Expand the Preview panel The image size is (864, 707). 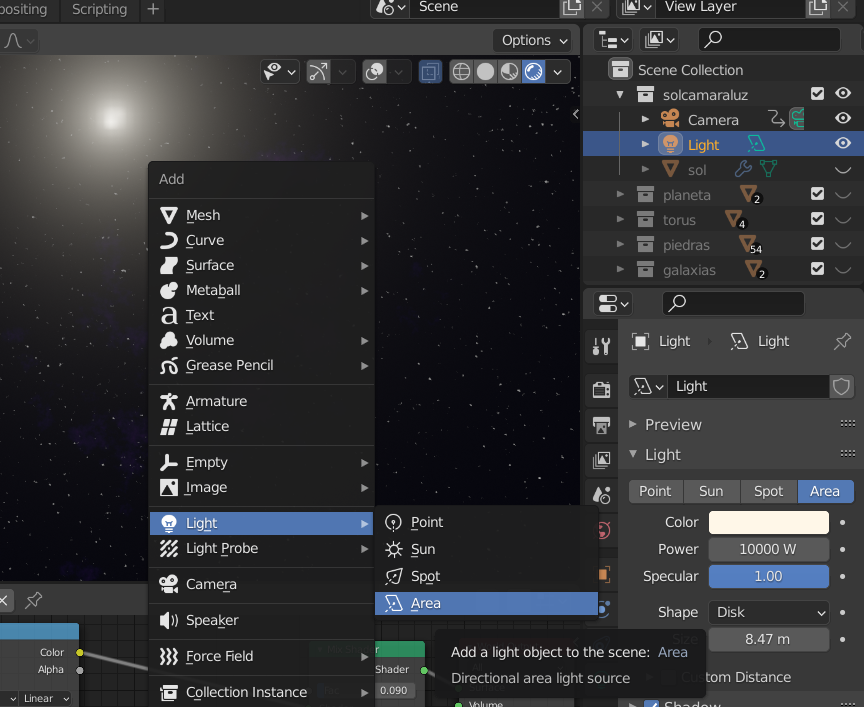pos(673,424)
